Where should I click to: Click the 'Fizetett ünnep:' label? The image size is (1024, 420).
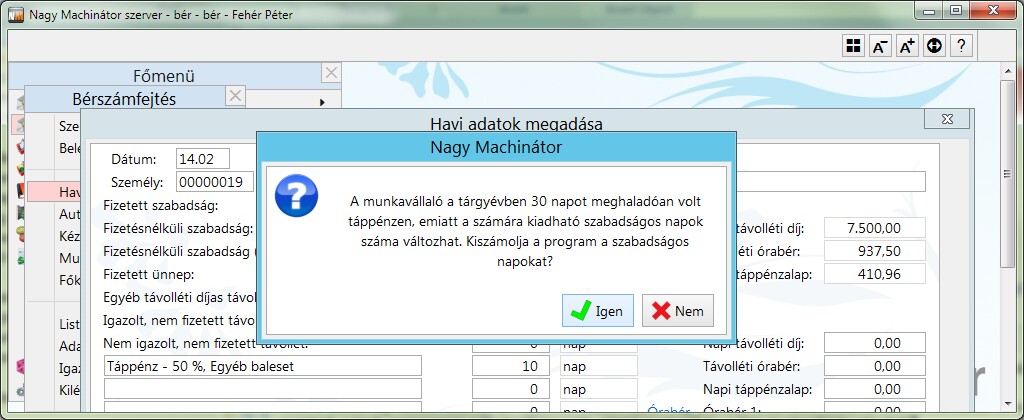point(149,274)
